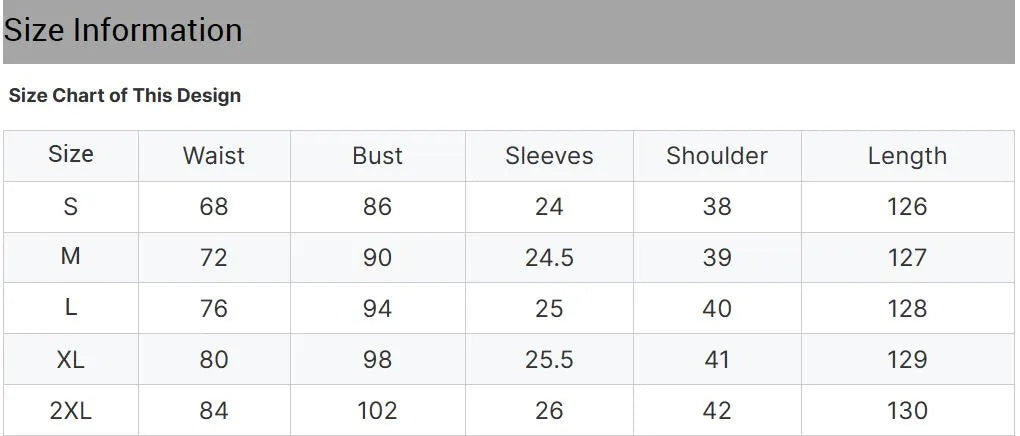The image size is (1020, 436).
Task: Click the XL size row label
Action: [71, 359]
